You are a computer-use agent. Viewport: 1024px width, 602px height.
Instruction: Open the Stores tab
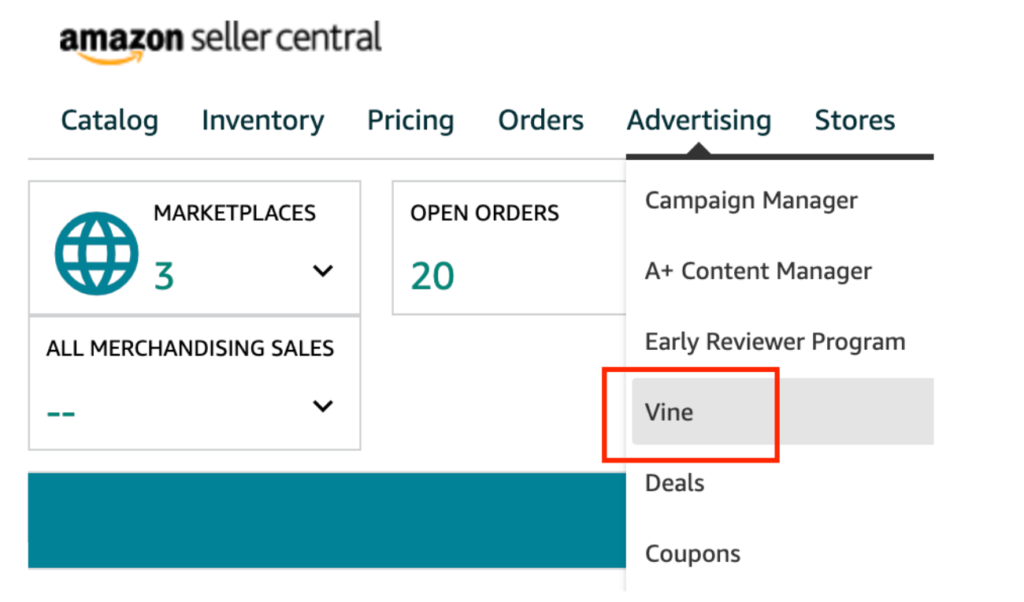coord(855,120)
